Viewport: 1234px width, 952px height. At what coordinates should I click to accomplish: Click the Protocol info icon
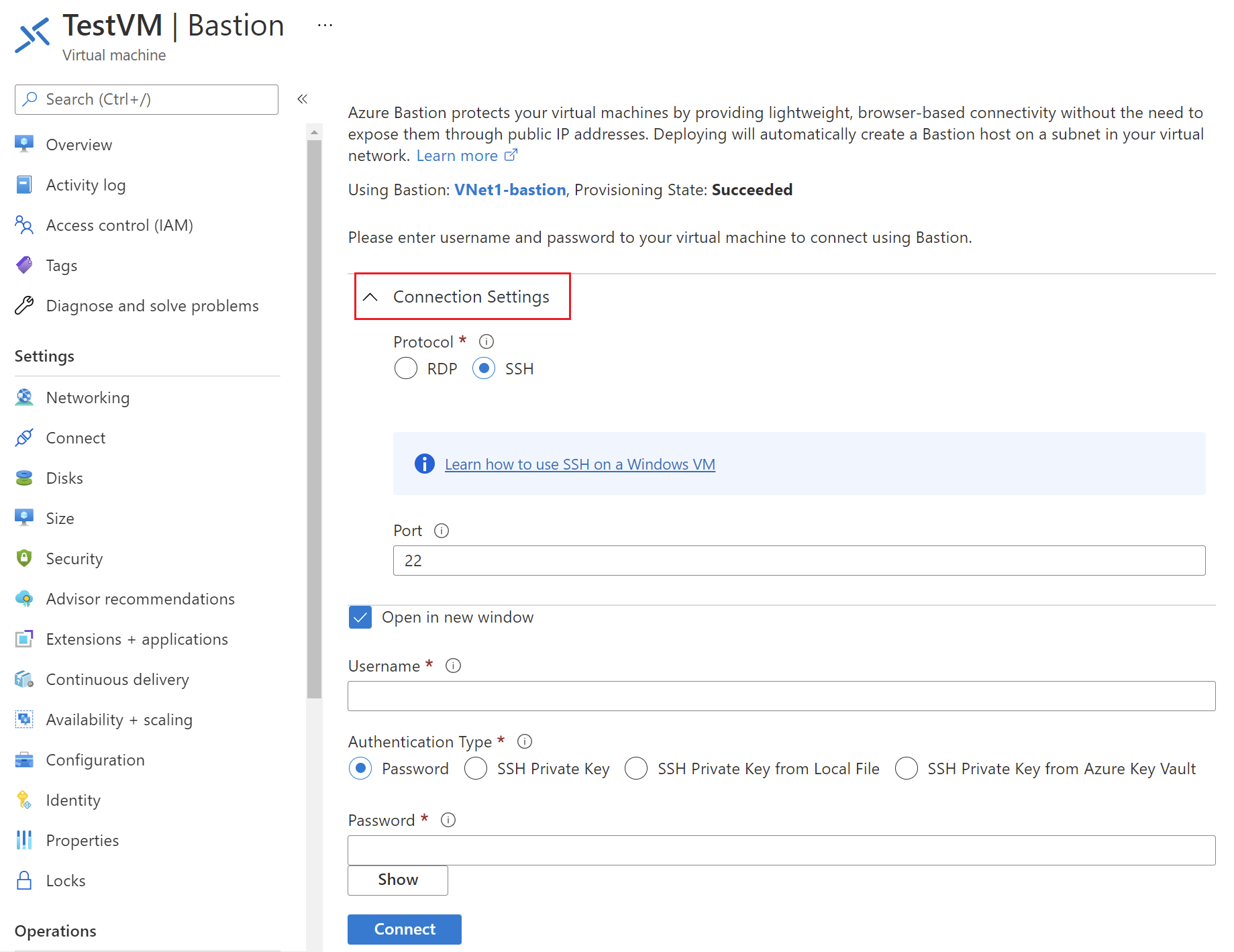pyautogui.click(x=486, y=341)
